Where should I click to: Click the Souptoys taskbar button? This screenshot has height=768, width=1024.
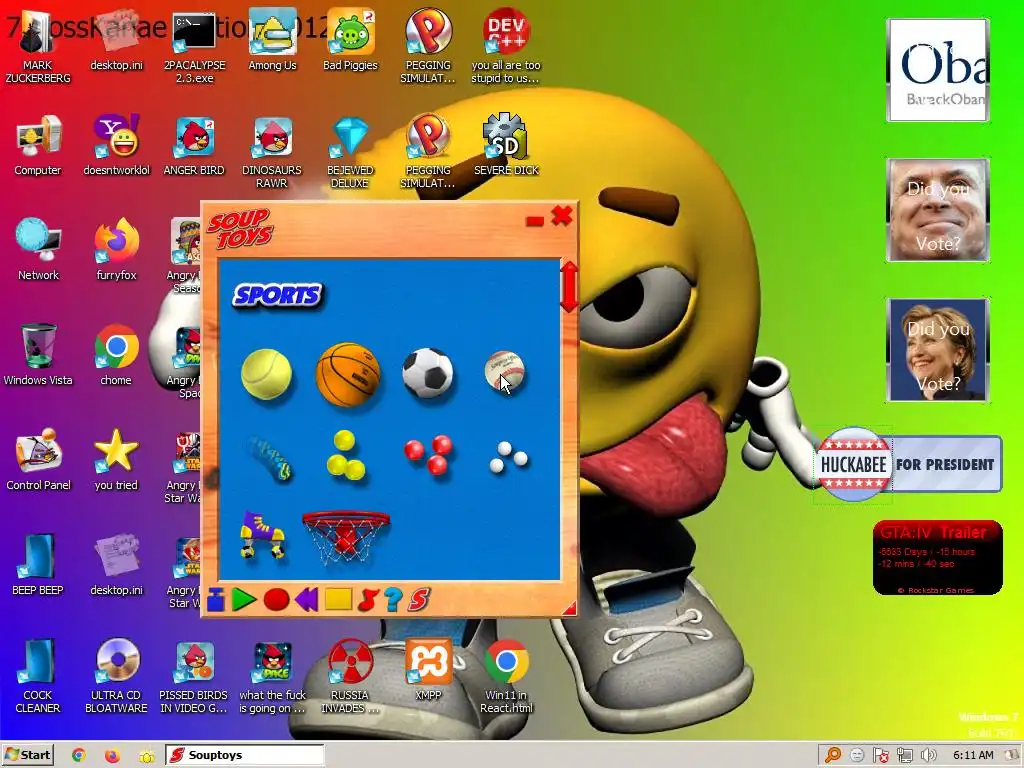coord(244,755)
